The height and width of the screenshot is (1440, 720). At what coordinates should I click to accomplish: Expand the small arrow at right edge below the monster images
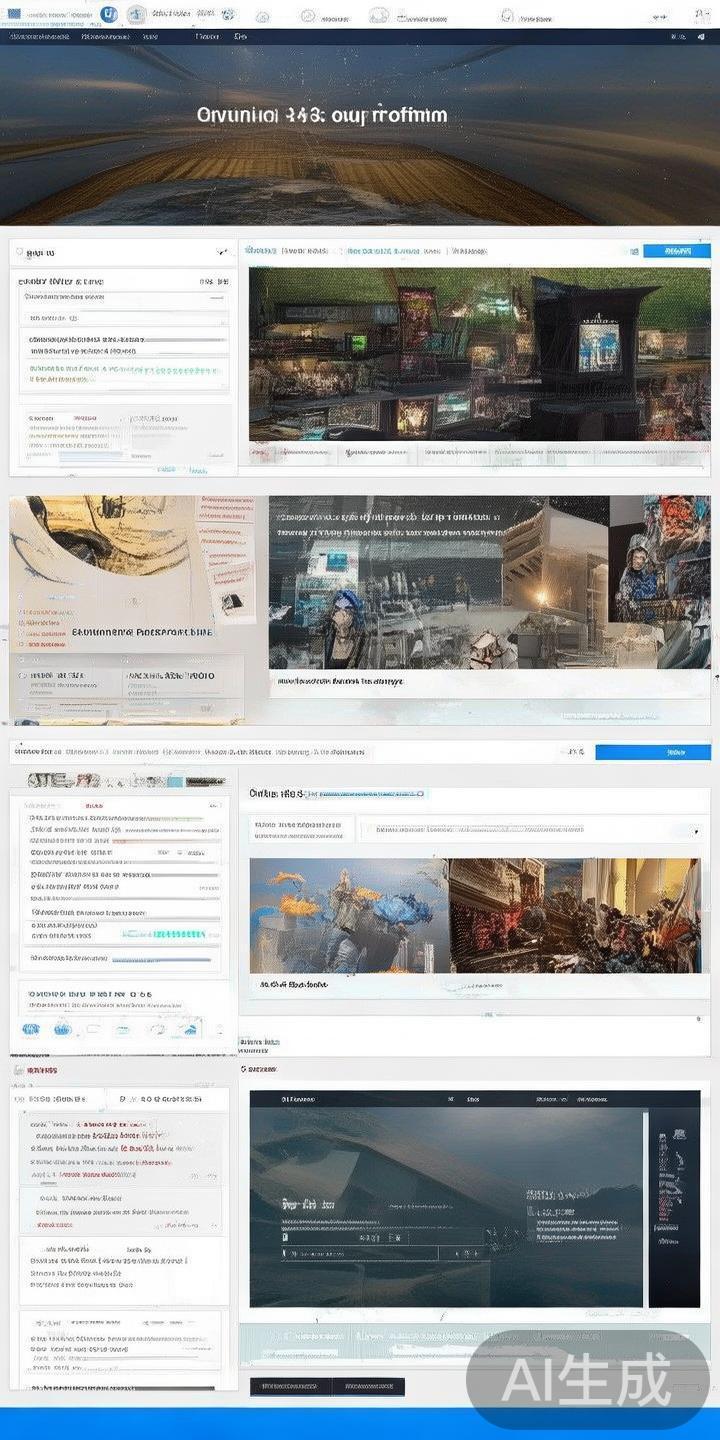(697, 1019)
